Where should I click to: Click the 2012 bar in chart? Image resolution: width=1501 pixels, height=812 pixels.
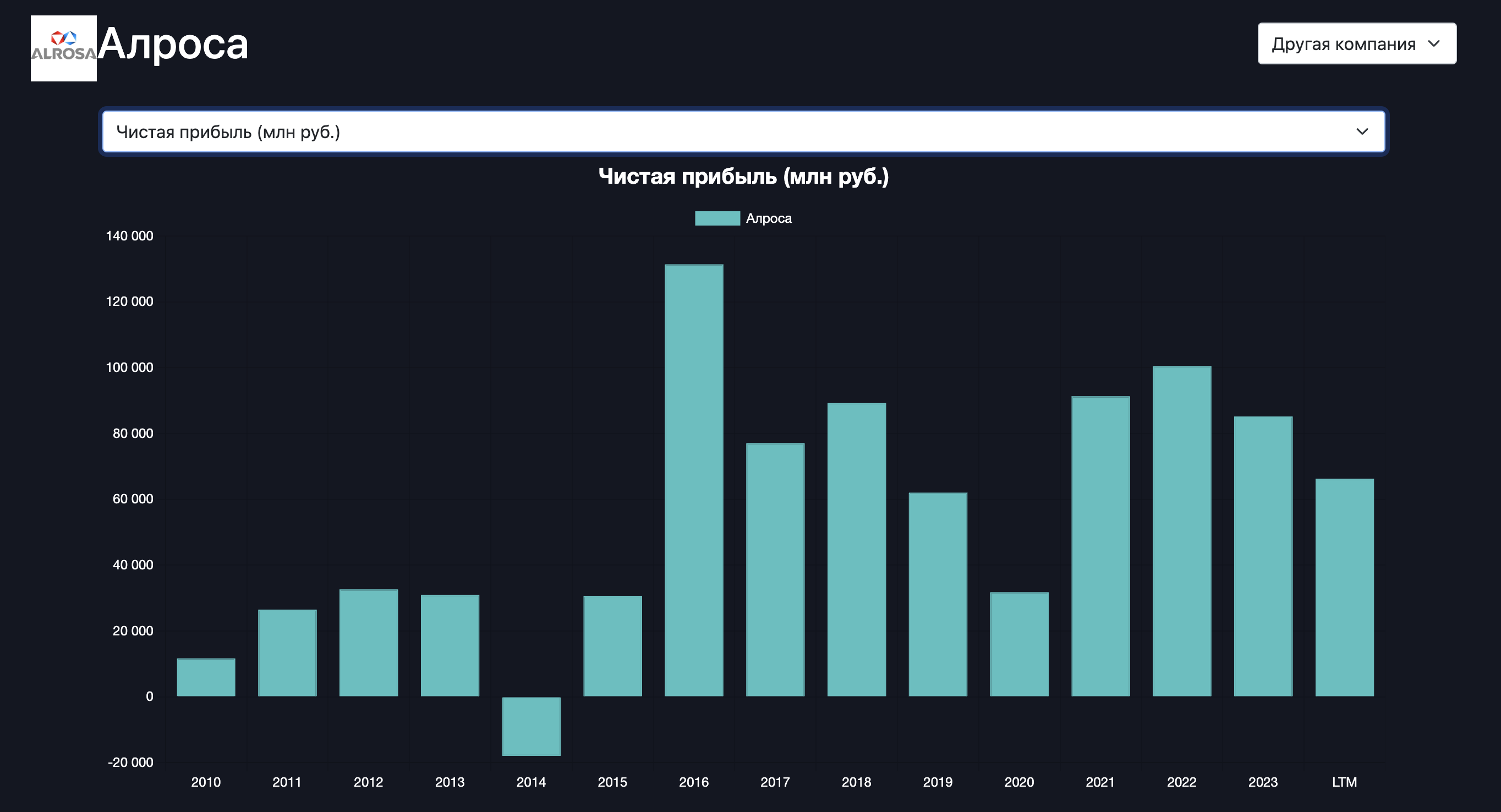(x=369, y=643)
